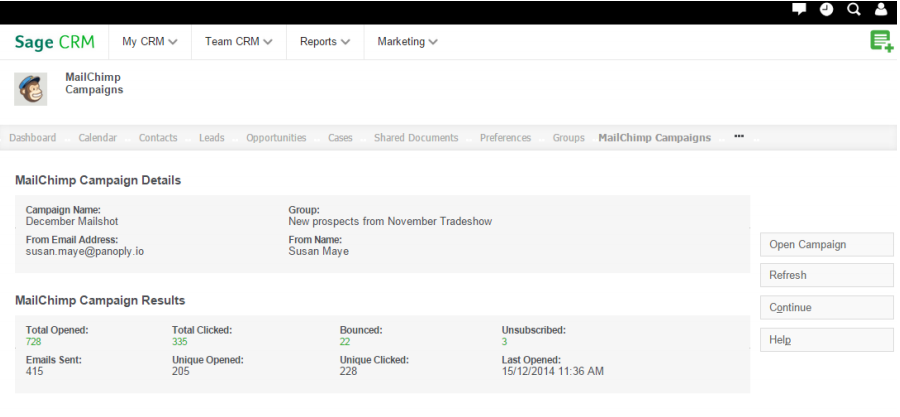This screenshot has height=417, width=900.
Task: Click the susan.maye@panoply.io email address
Action: pyautogui.click(x=85, y=251)
